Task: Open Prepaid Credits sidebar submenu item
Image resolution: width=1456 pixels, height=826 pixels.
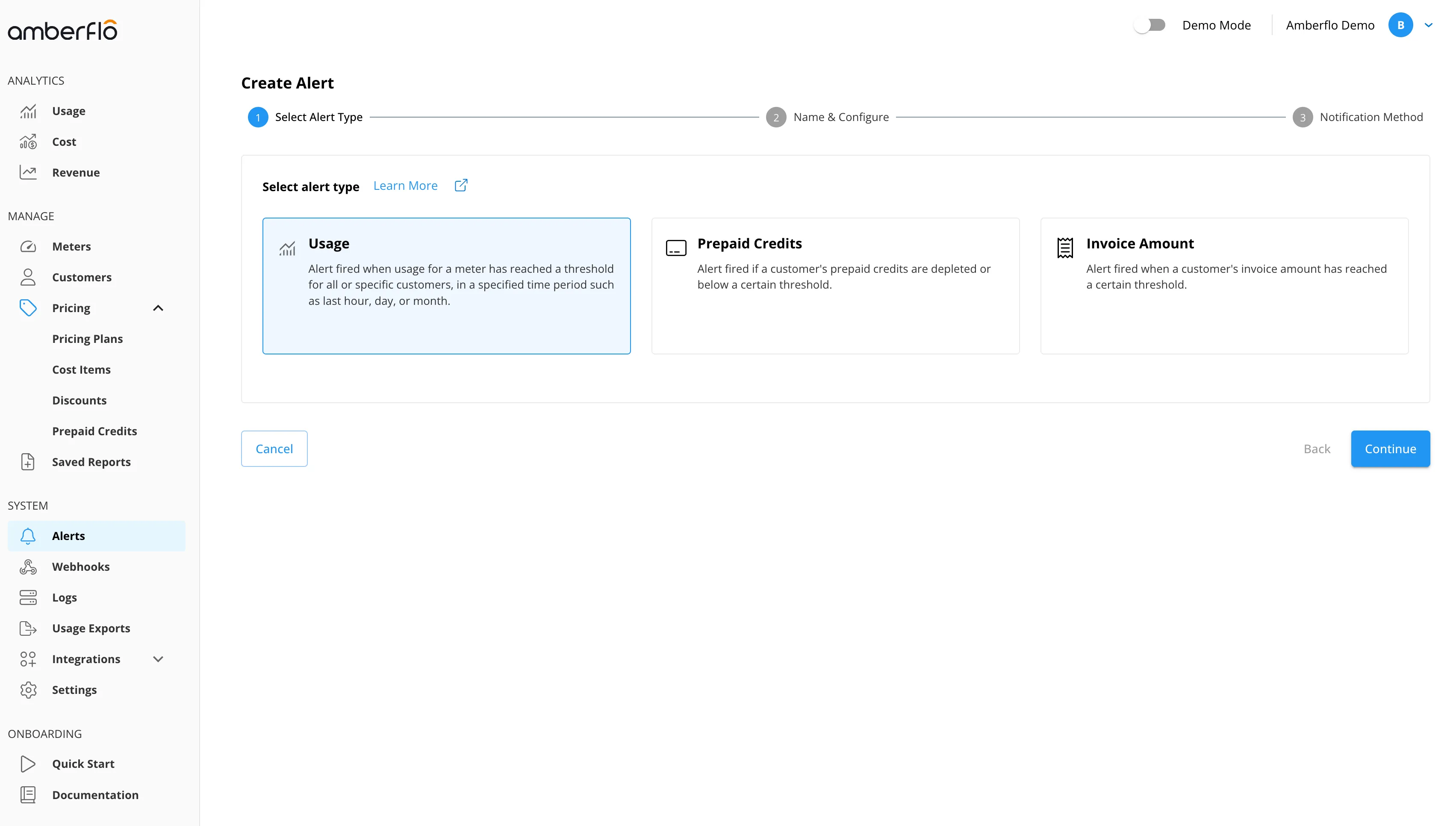Action: click(95, 431)
